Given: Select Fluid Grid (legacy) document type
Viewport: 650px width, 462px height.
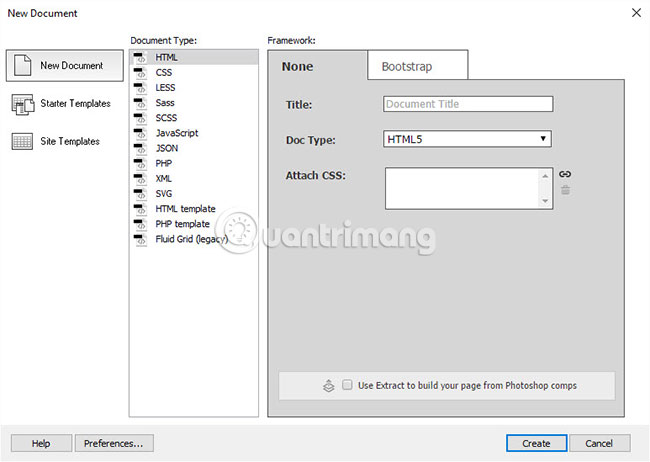Looking at the screenshot, I should point(194,239).
